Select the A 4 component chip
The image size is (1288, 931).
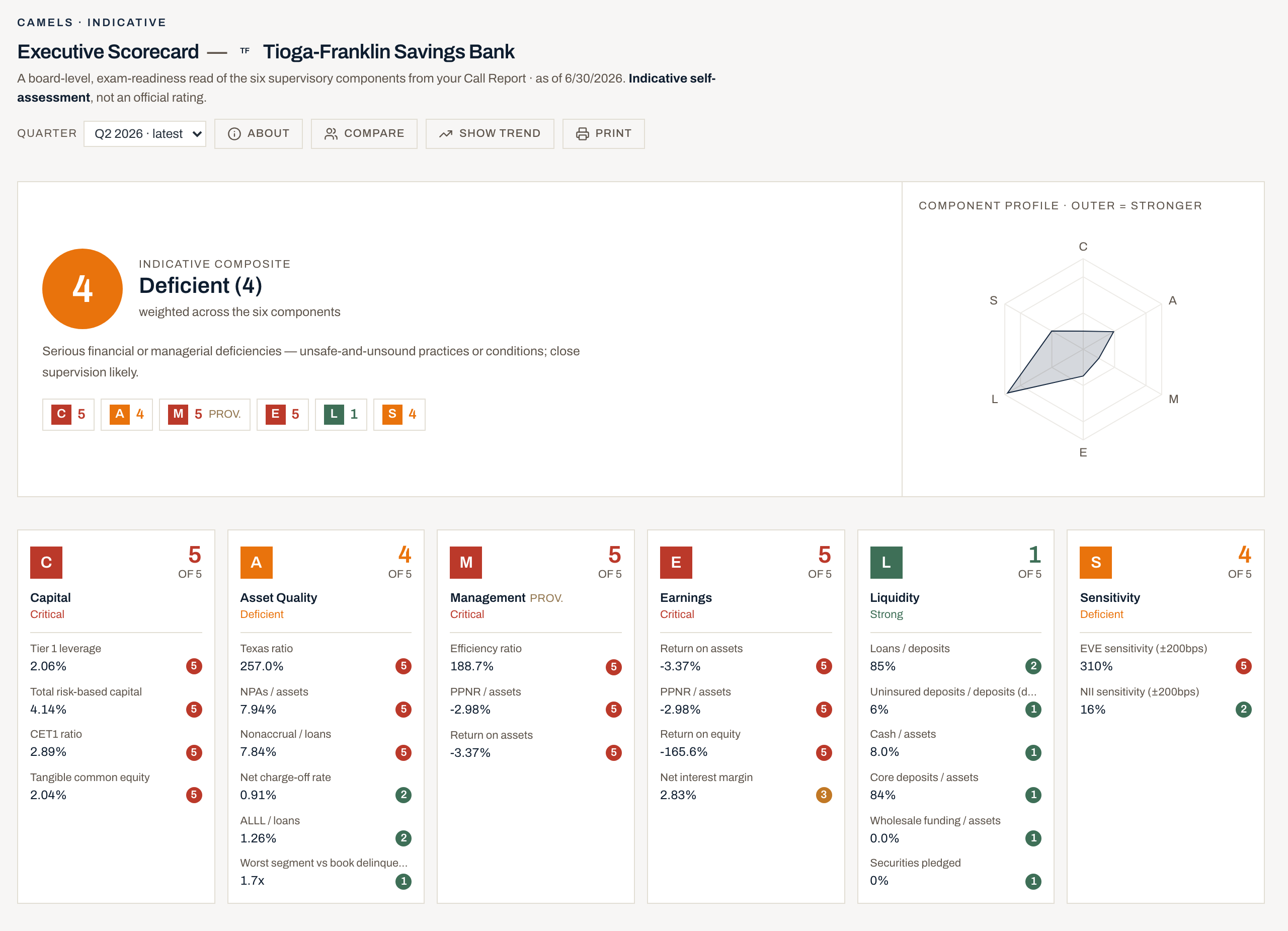[x=127, y=414]
